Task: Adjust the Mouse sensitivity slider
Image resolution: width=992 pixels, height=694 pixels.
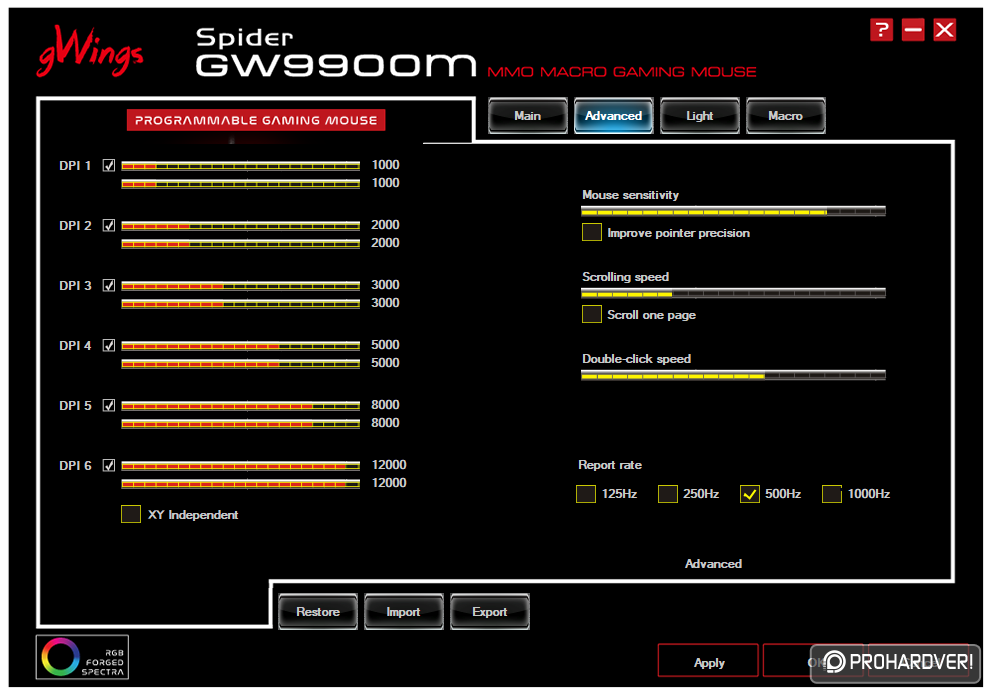Action: [733, 211]
